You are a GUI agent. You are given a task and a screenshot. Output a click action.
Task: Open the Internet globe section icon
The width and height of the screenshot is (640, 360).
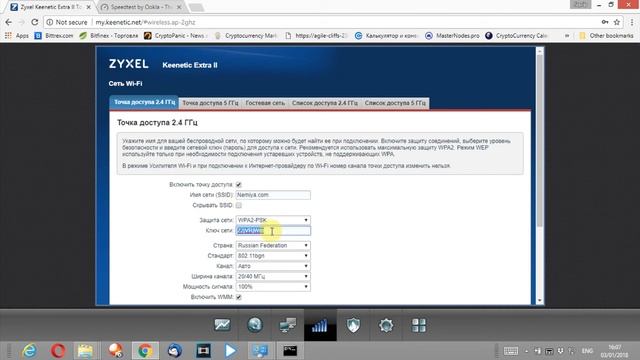[255, 325]
